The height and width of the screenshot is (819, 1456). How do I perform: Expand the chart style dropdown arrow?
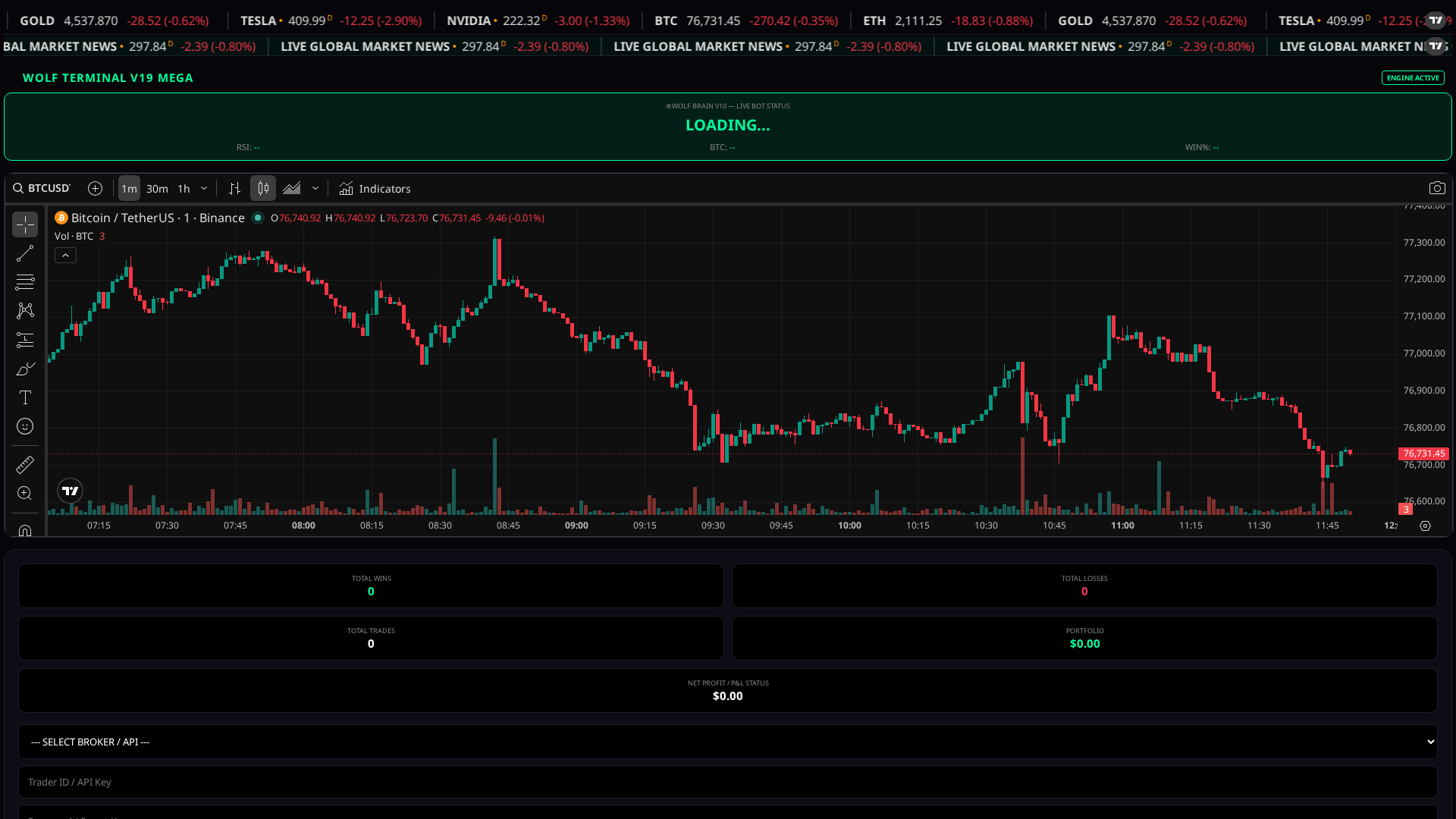click(315, 188)
